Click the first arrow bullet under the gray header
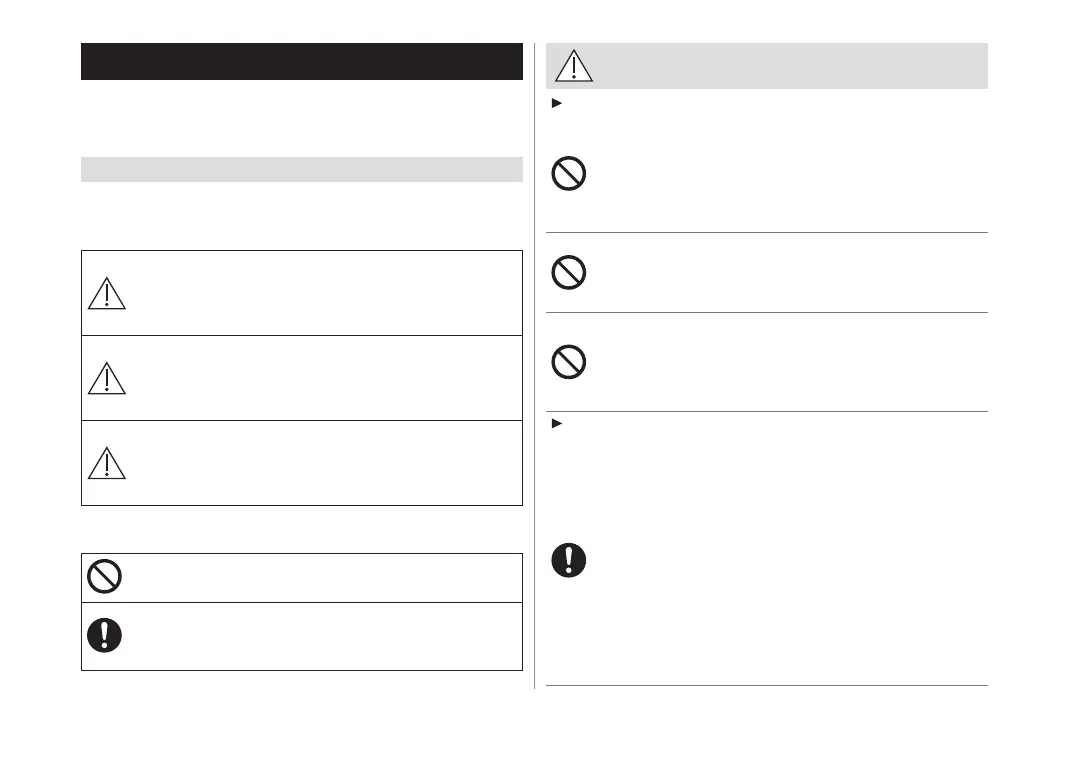The image size is (1068, 759). click(556, 104)
